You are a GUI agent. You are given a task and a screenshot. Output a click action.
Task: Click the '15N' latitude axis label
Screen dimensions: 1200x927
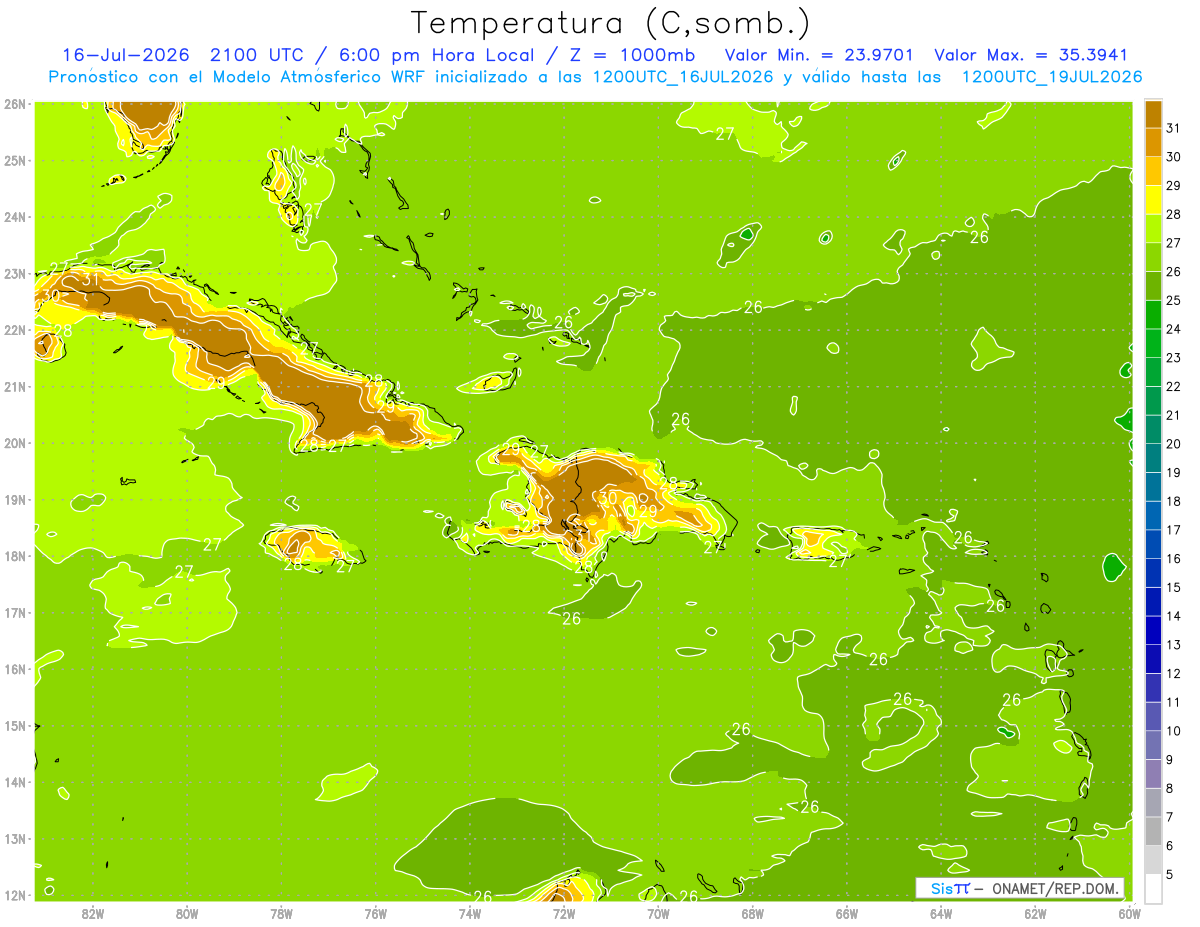[x=15, y=726]
